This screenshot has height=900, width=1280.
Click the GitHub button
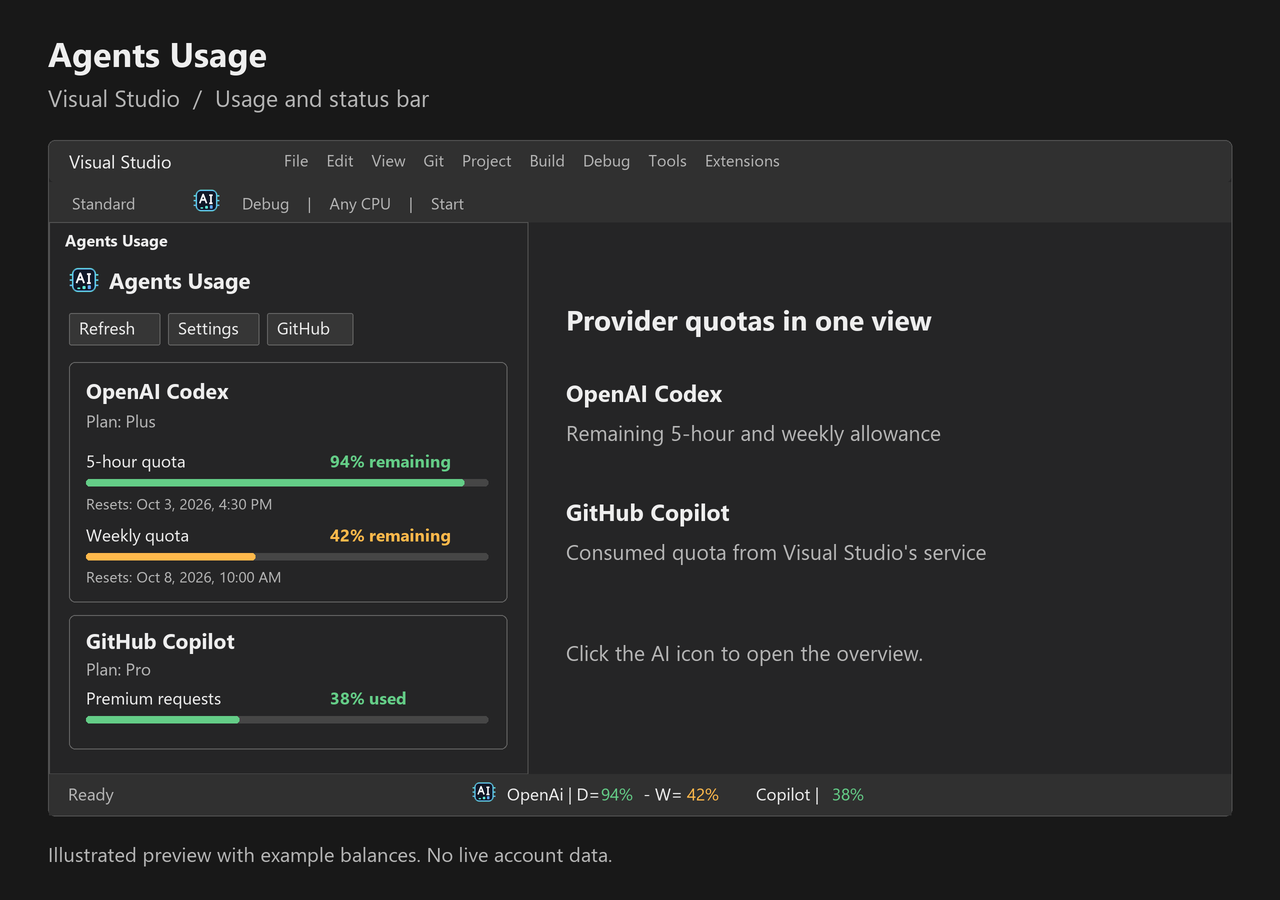click(x=310, y=329)
